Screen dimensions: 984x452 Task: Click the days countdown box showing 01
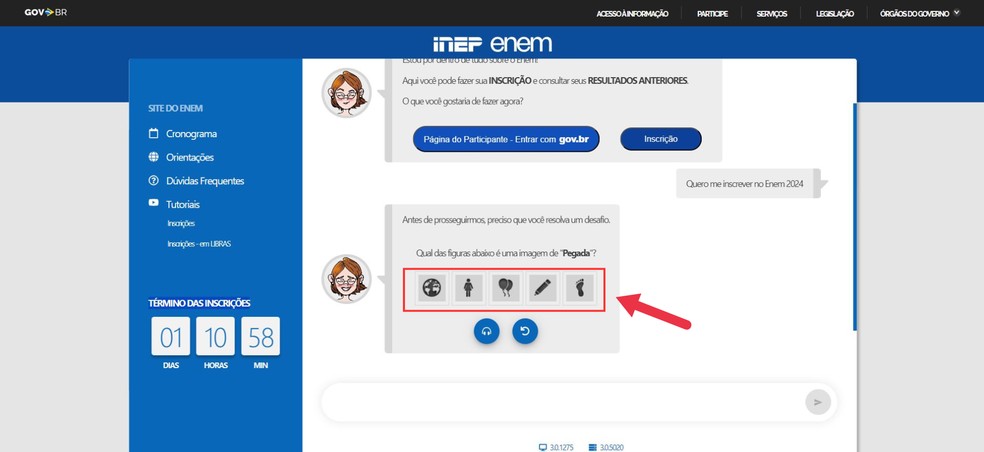pyautogui.click(x=171, y=336)
